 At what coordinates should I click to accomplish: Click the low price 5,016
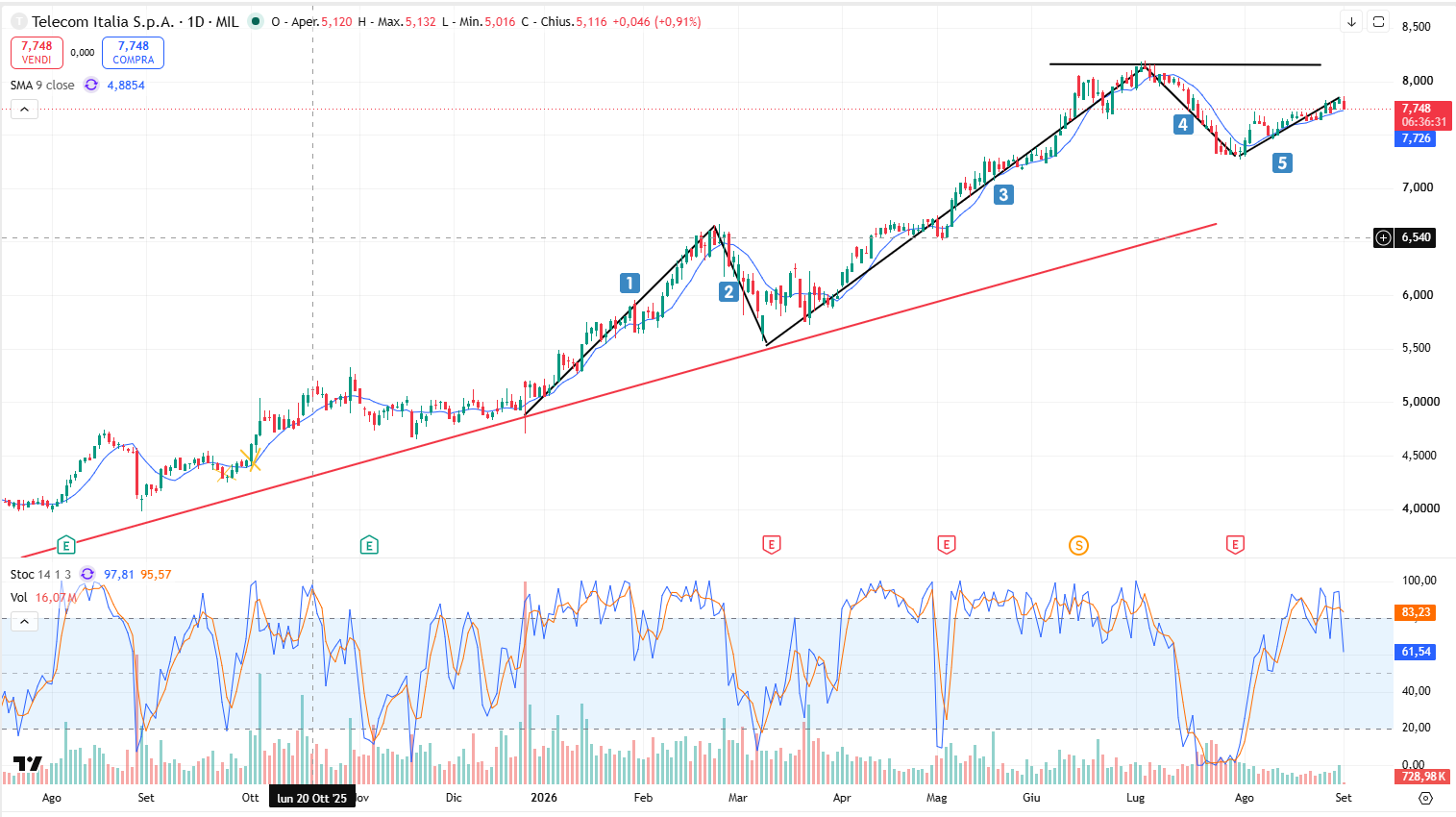tap(500, 21)
